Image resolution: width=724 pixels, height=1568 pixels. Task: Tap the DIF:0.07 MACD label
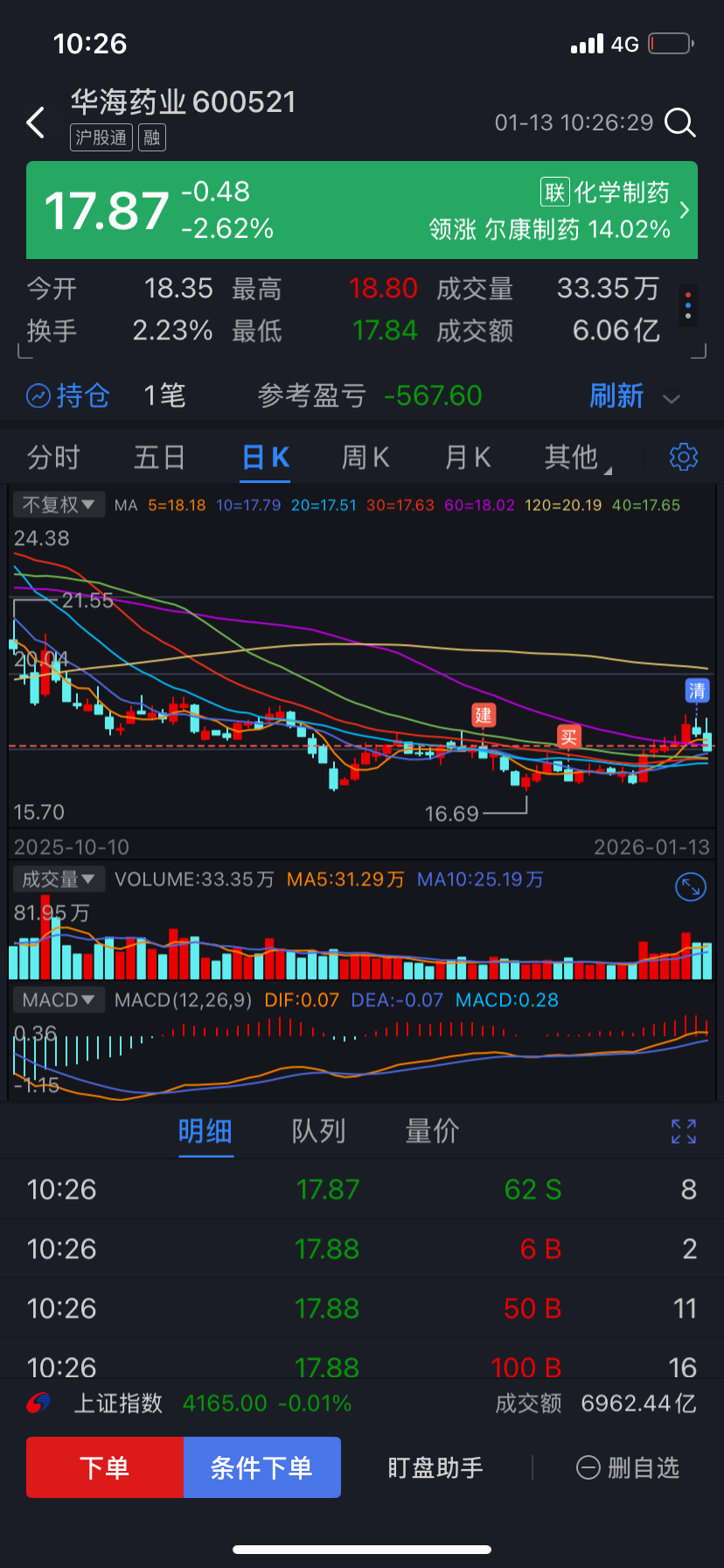(302, 999)
